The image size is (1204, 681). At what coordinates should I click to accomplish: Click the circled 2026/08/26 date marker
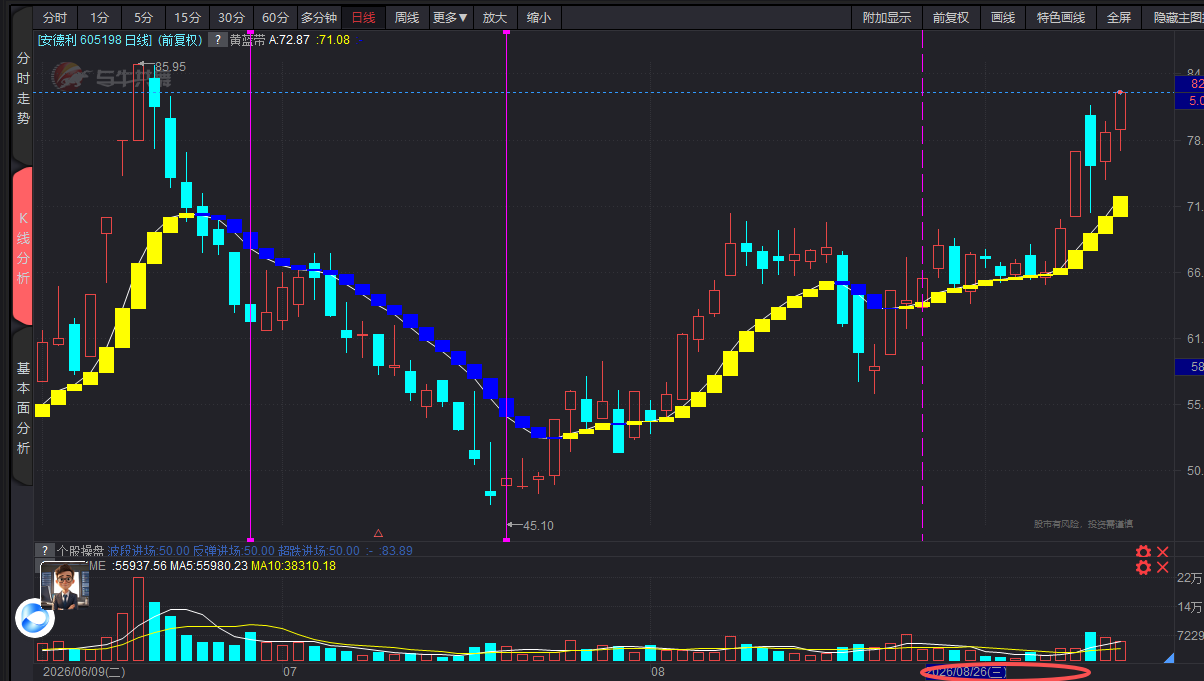click(x=968, y=672)
